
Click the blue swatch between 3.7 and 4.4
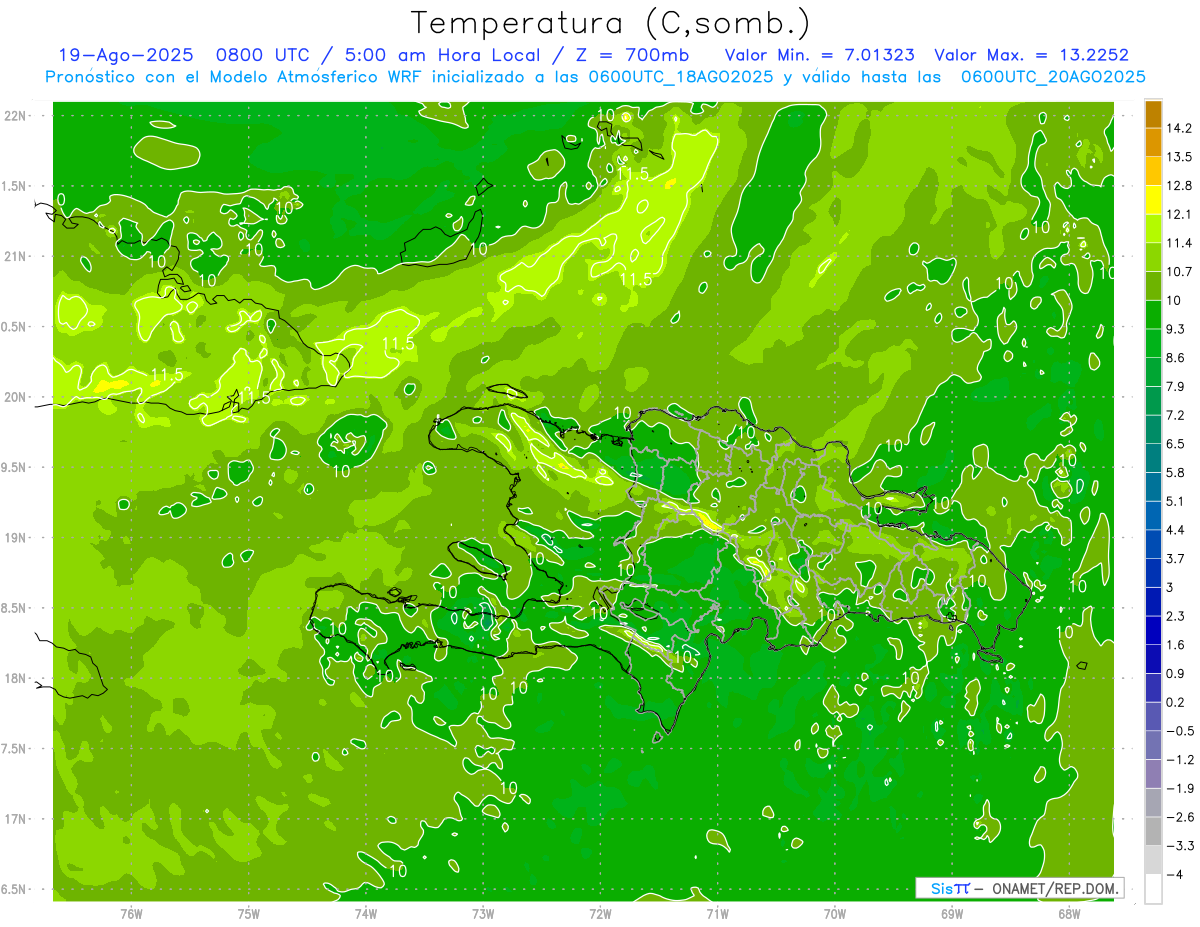click(x=1153, y=544)
